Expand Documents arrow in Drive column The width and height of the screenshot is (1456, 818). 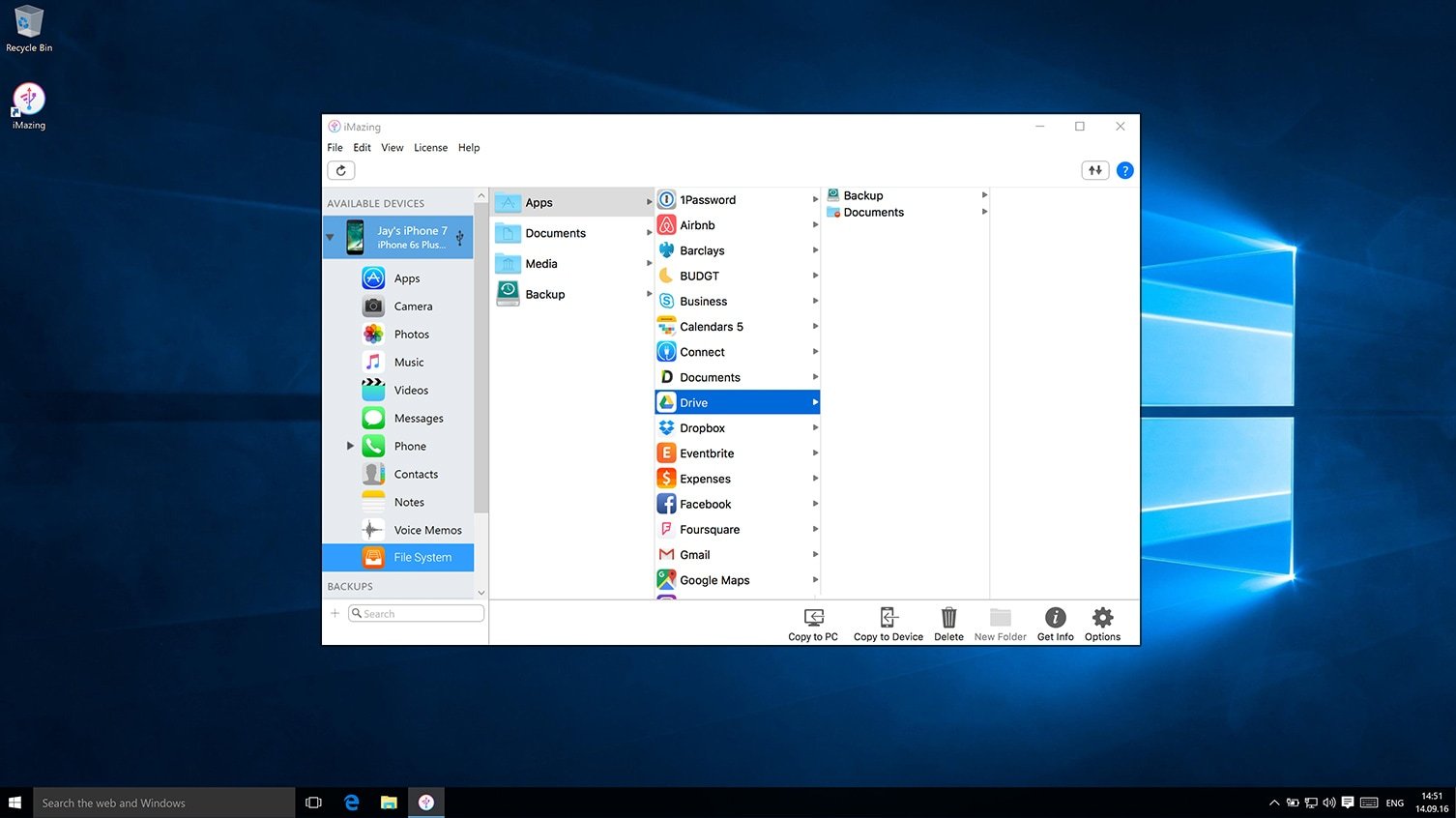(984, 212)
